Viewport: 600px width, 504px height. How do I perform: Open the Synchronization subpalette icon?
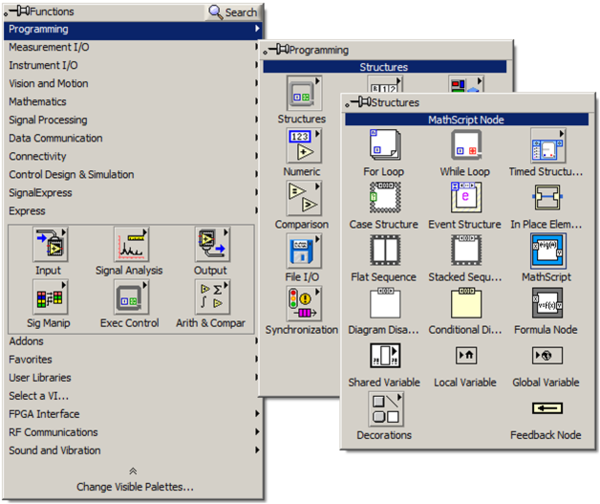(x=304, y=304)
